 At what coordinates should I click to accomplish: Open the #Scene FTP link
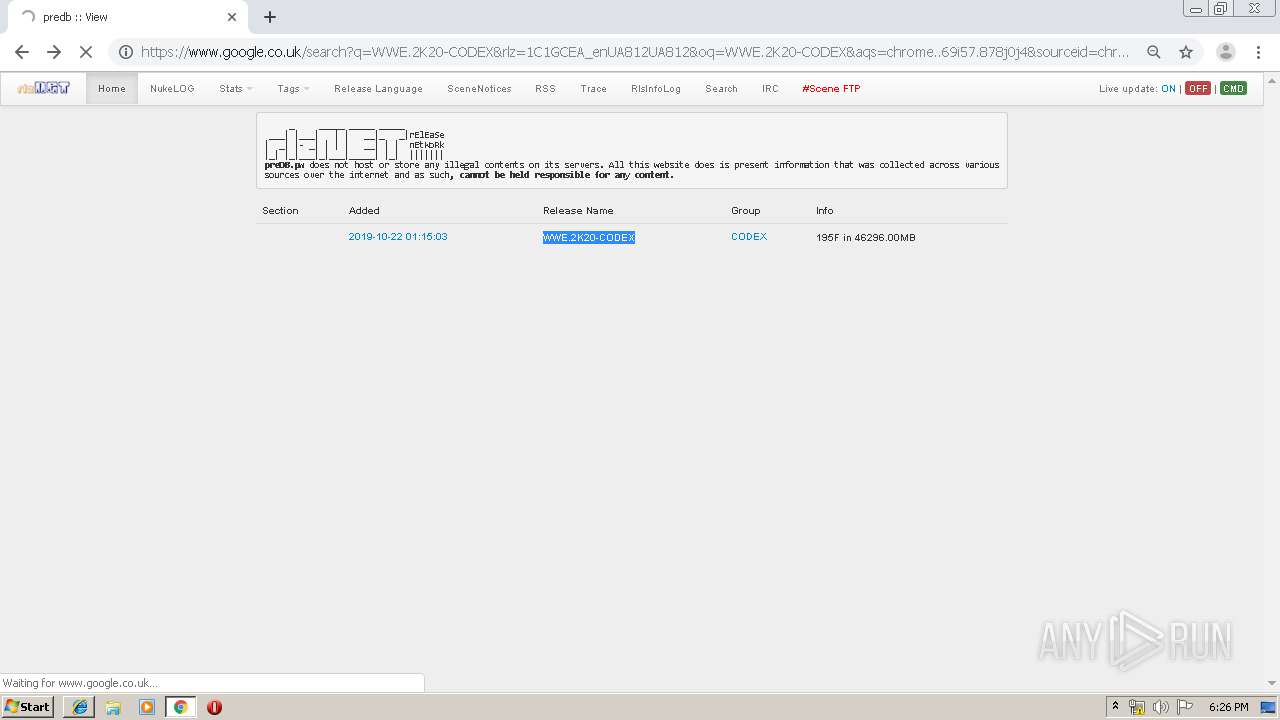[x=831, y=88]
